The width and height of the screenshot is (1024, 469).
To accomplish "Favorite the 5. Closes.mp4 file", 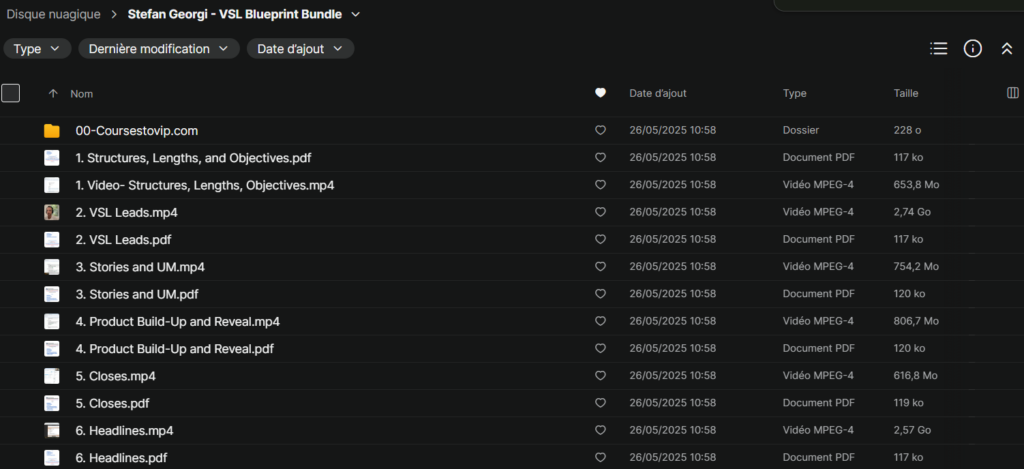I will [x=600, y=376].
